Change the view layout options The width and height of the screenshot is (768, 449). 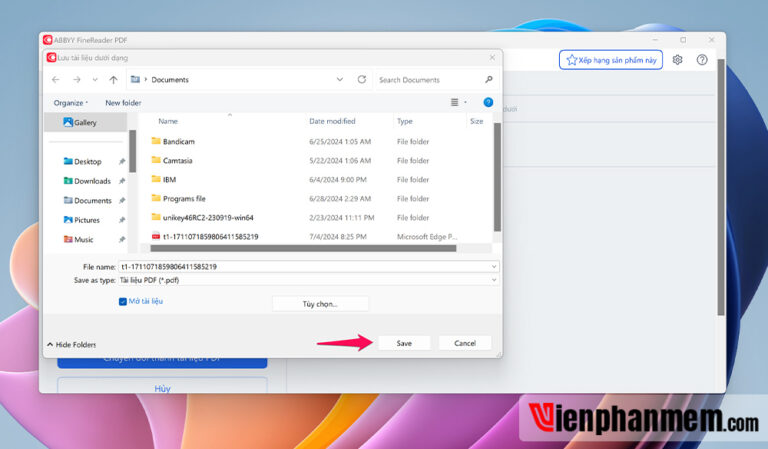[x=457, y=102]
